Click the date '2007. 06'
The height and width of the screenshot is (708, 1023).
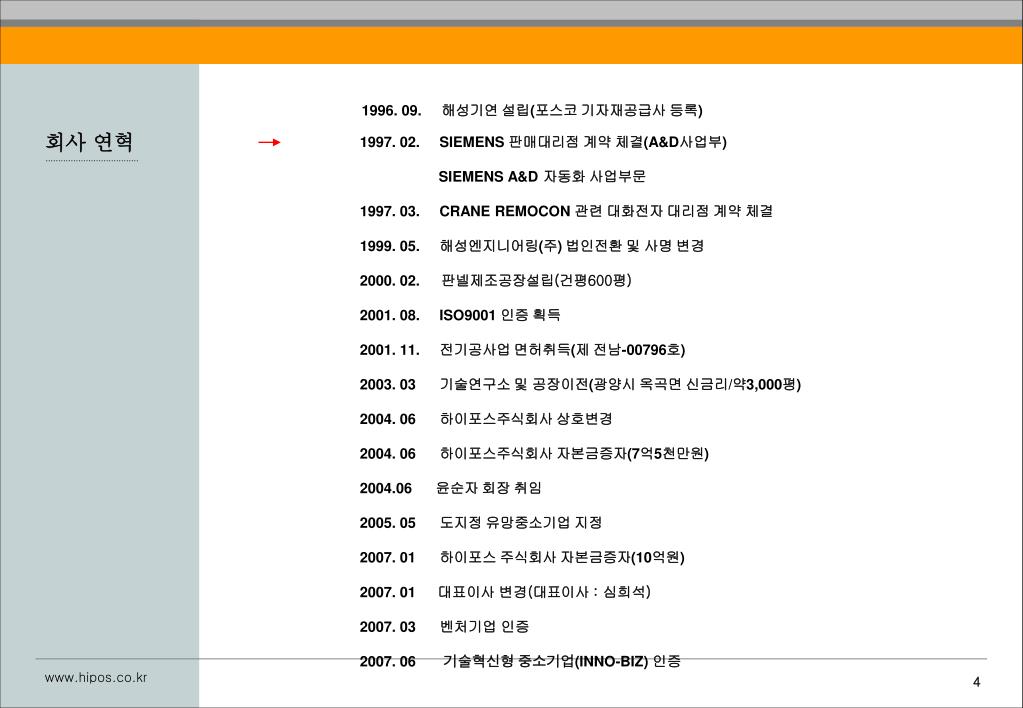click(x=388, y=661)
